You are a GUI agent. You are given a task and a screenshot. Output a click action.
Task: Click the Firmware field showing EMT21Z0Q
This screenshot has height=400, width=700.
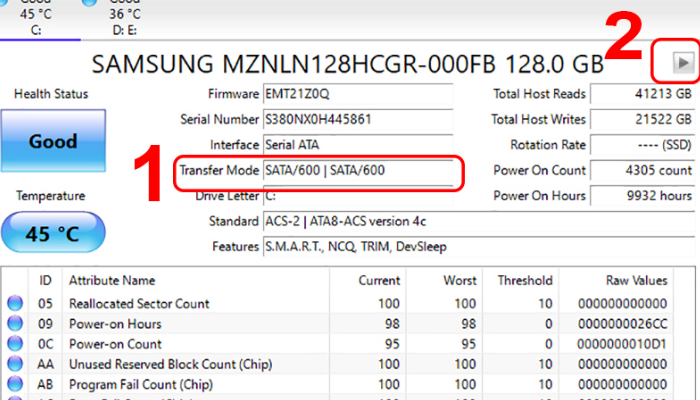pyautogui.click(x=355, y=96)
